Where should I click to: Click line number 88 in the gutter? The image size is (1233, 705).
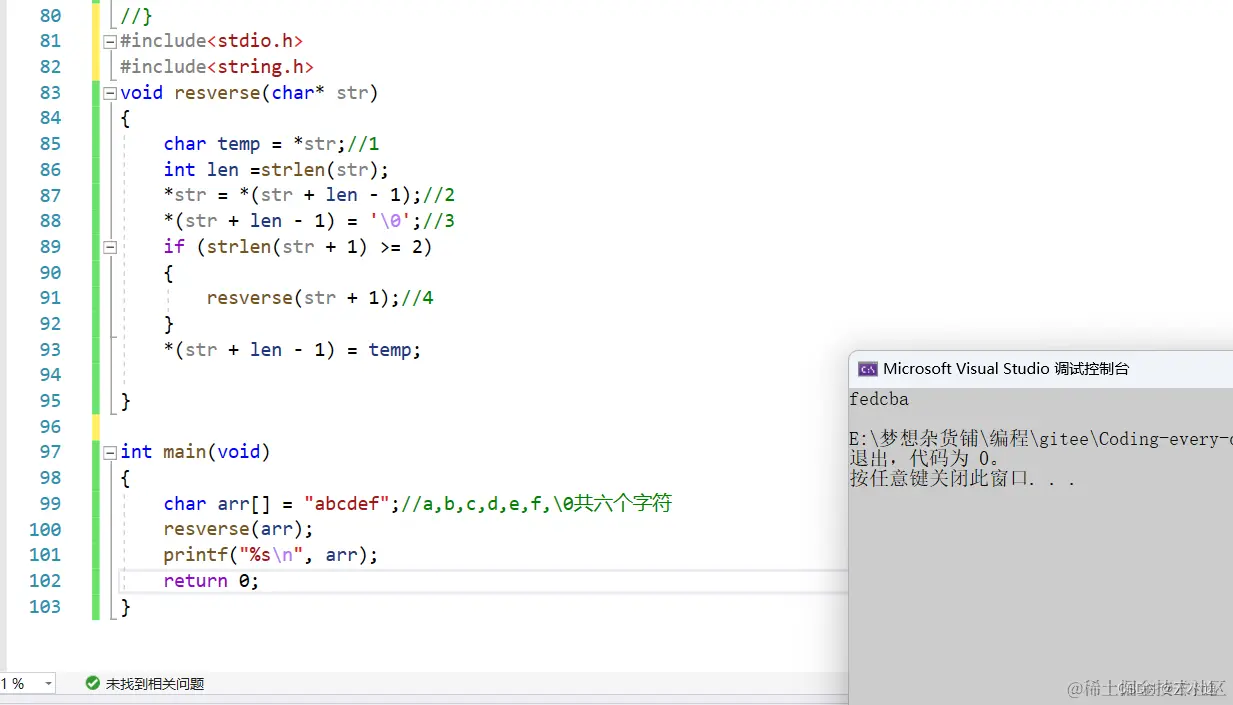(50, 221)
